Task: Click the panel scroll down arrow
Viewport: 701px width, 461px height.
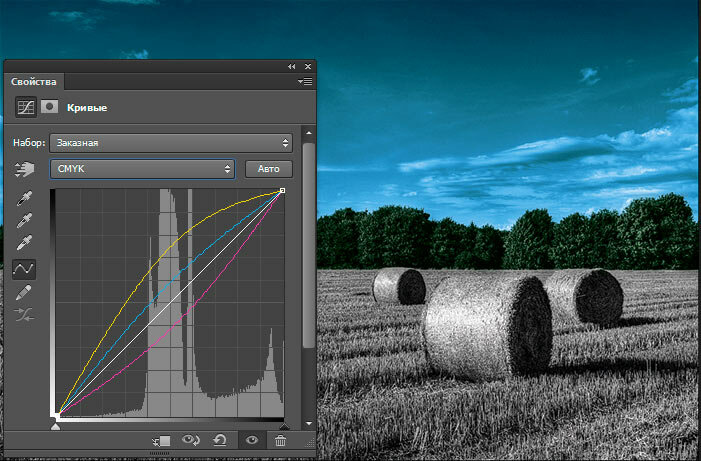Action: click(x=308, y=423)
